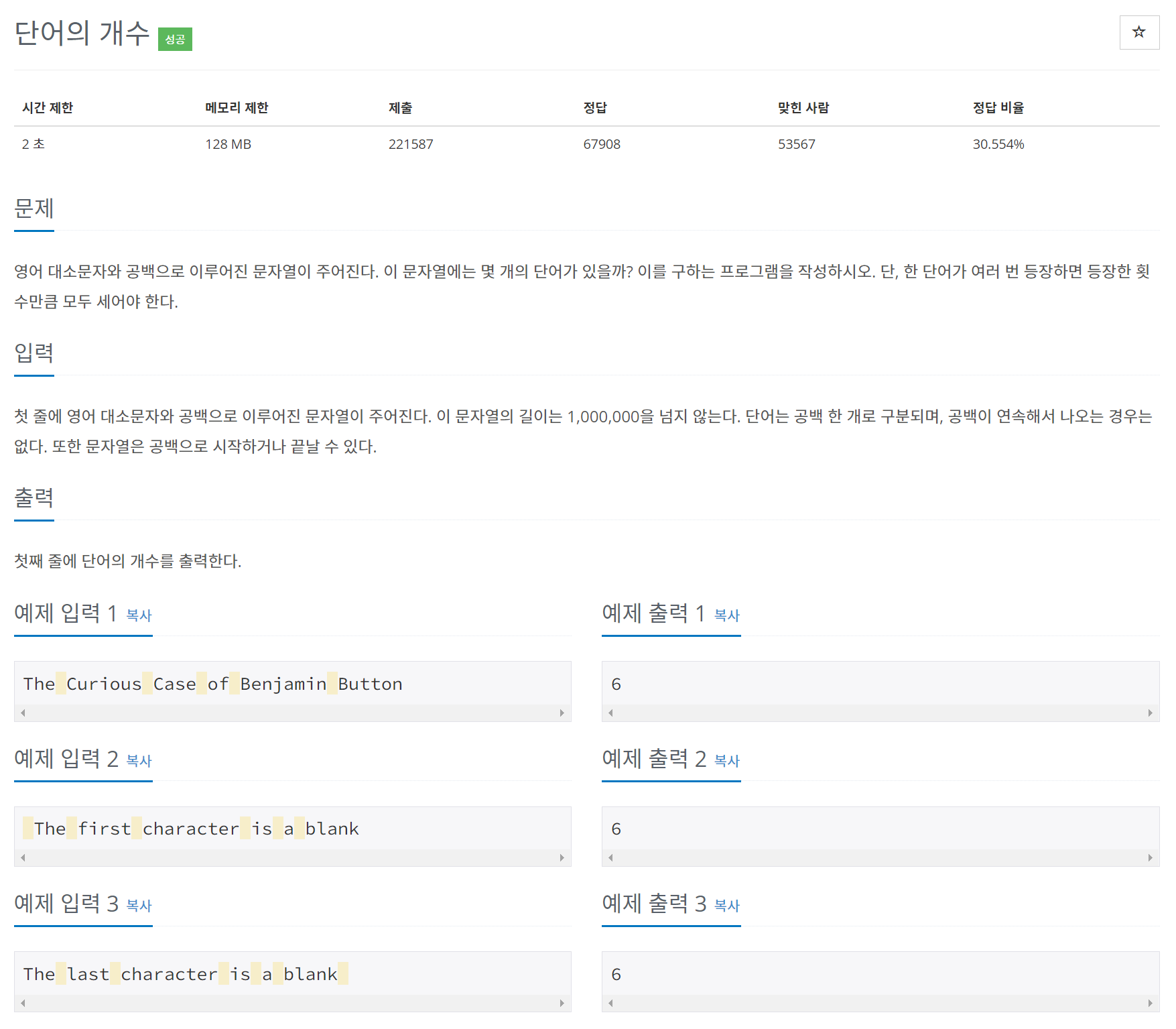Click the page title 단어의 개수
This screenshot has width=1176, height=1029.
82,33
